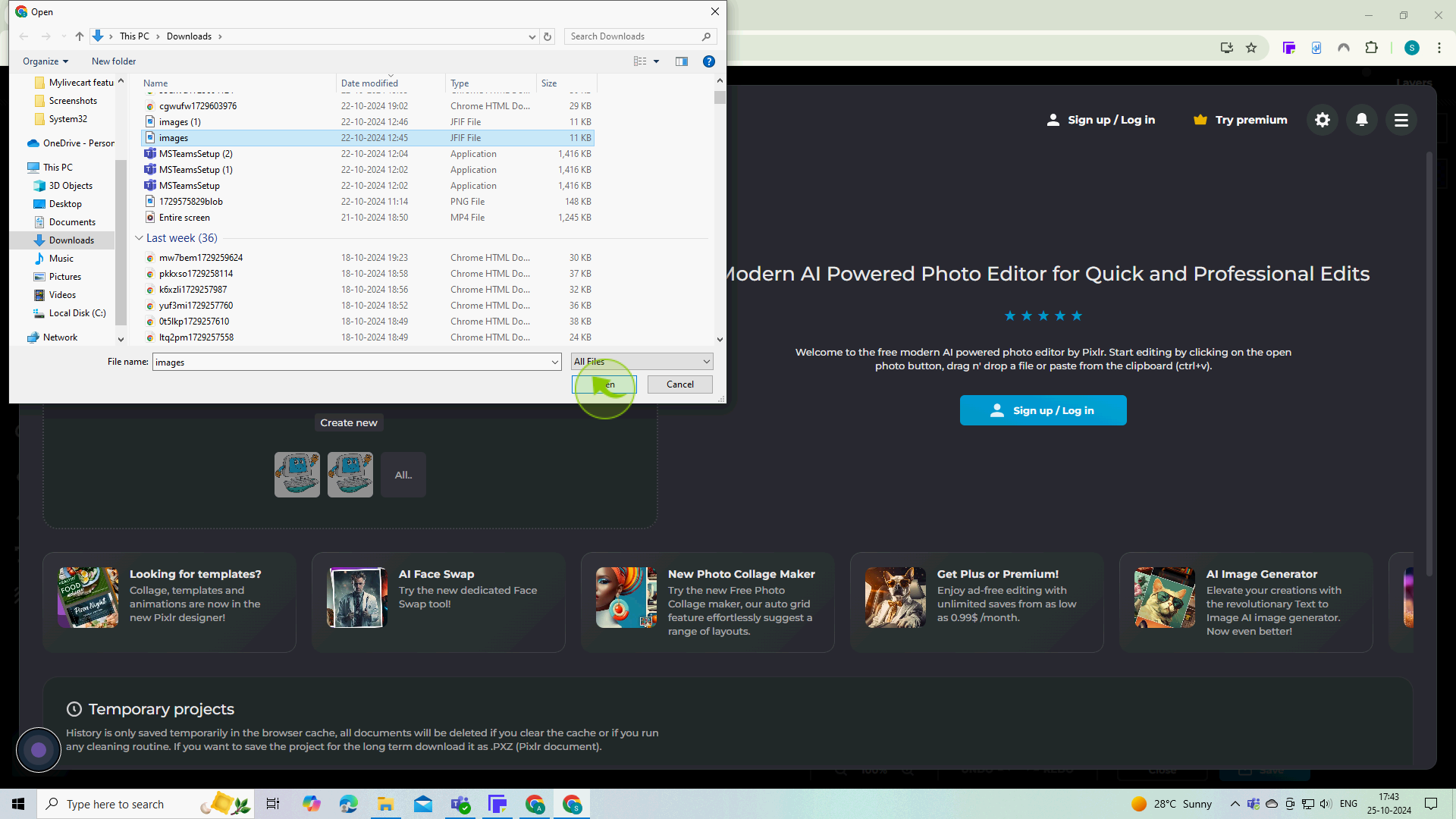Collapse the Last week (36) group
1456x819 pixels.
coord(139,238)
